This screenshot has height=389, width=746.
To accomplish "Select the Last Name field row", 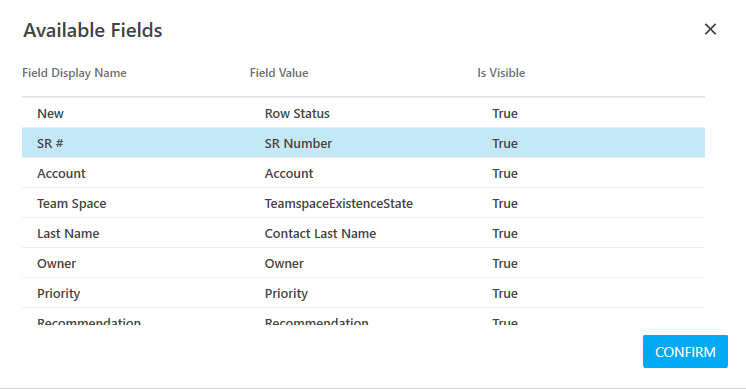I will point(363,233).
